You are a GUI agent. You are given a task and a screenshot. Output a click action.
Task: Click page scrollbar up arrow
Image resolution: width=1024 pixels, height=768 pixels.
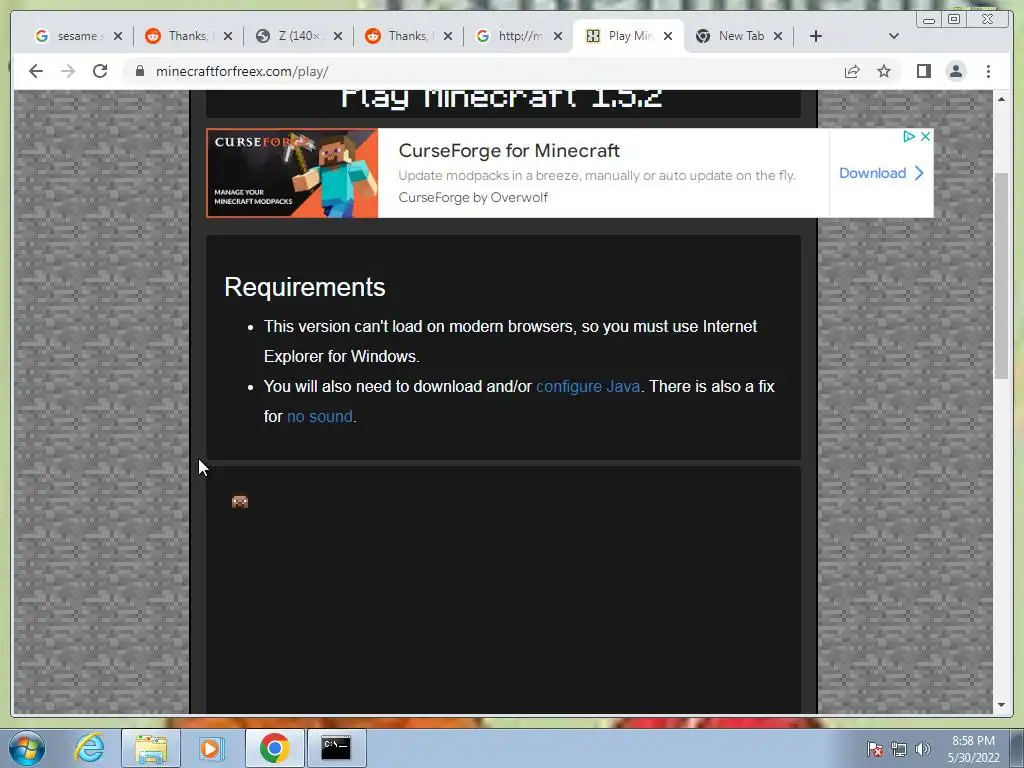1001,99
